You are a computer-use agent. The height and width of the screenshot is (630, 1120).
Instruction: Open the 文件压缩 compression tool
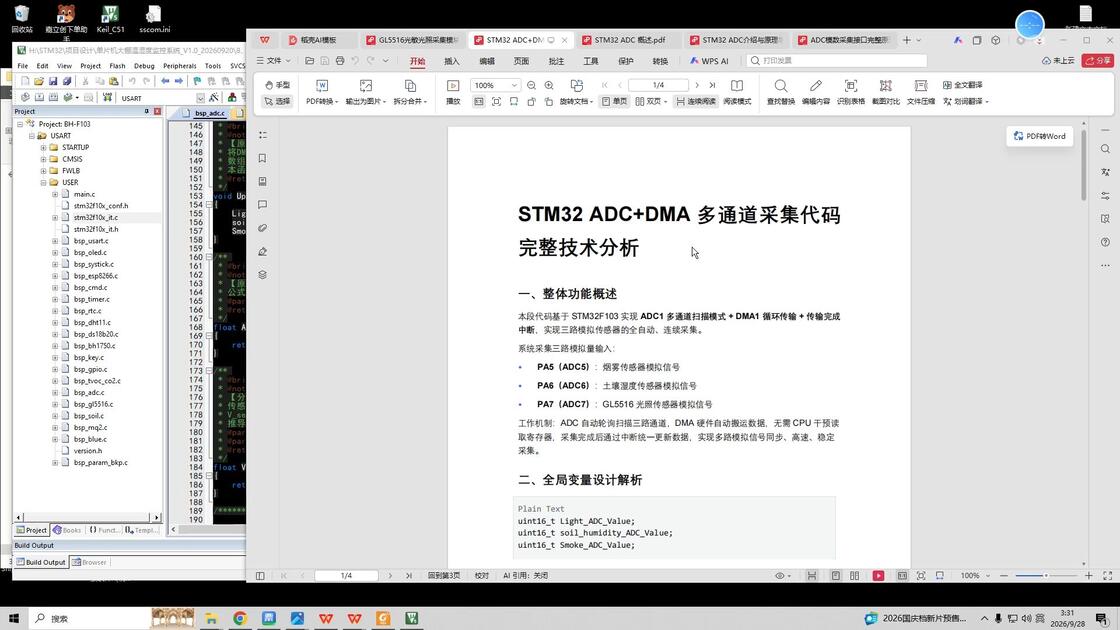tap(921, 93)
